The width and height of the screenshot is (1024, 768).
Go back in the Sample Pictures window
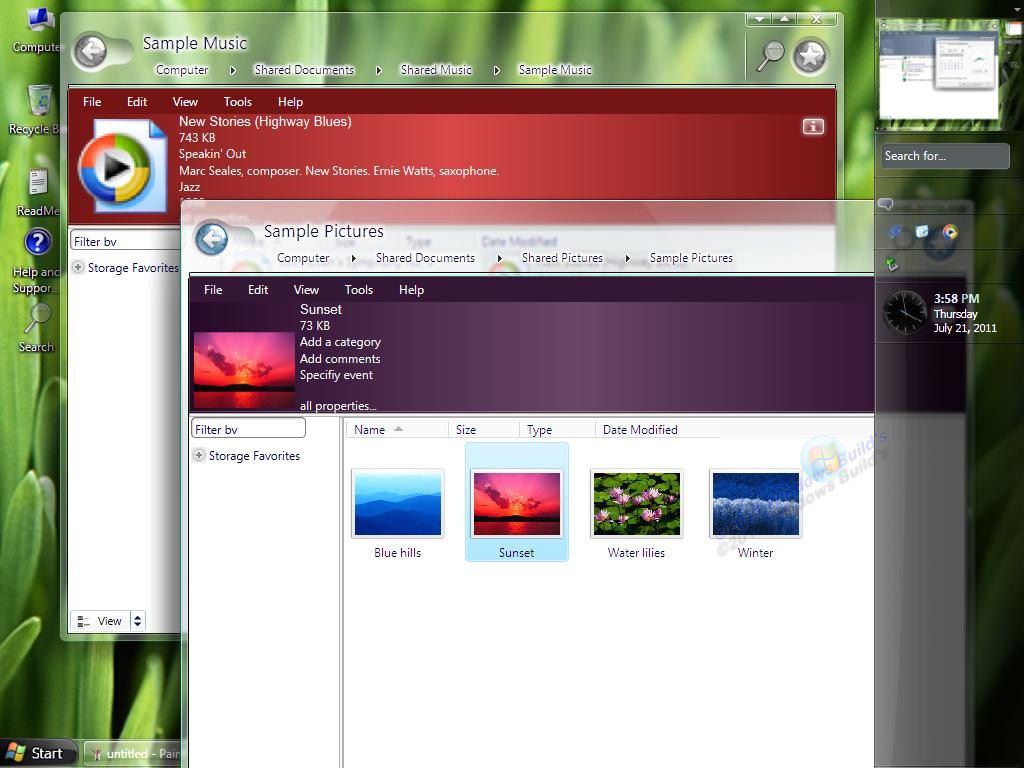pos(212,238)
